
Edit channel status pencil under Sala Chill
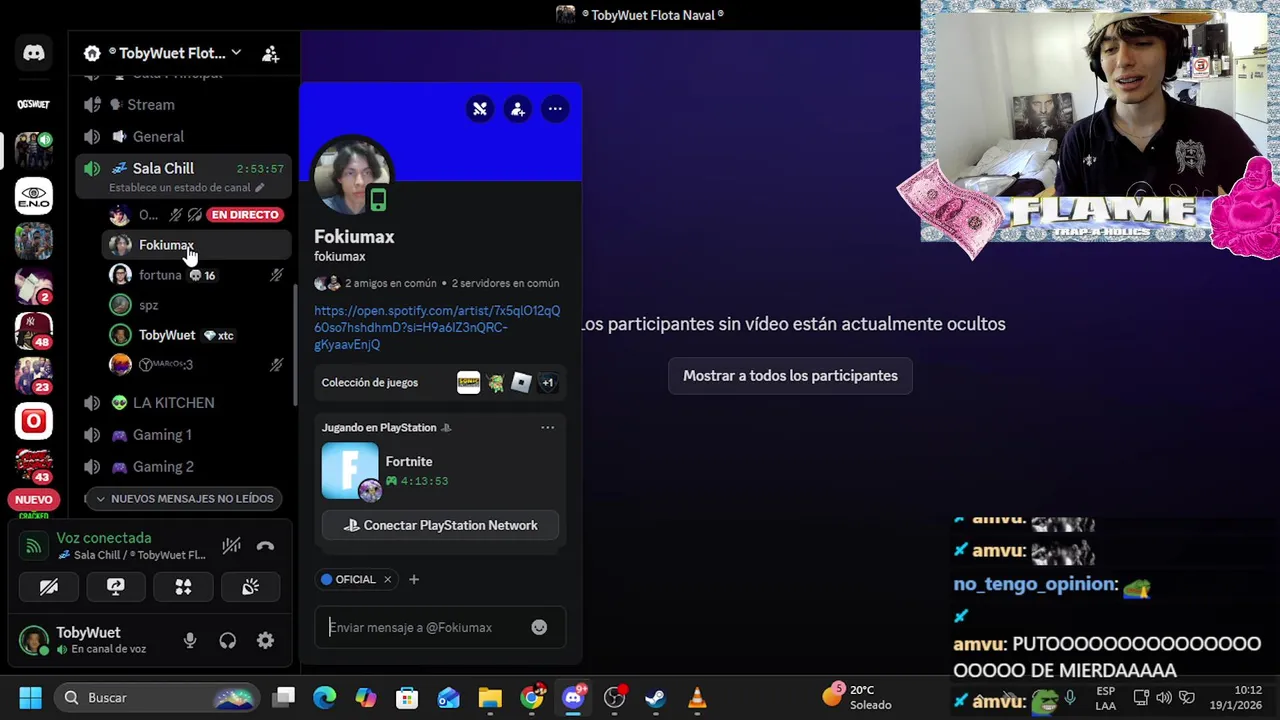[x=260, y=187]
